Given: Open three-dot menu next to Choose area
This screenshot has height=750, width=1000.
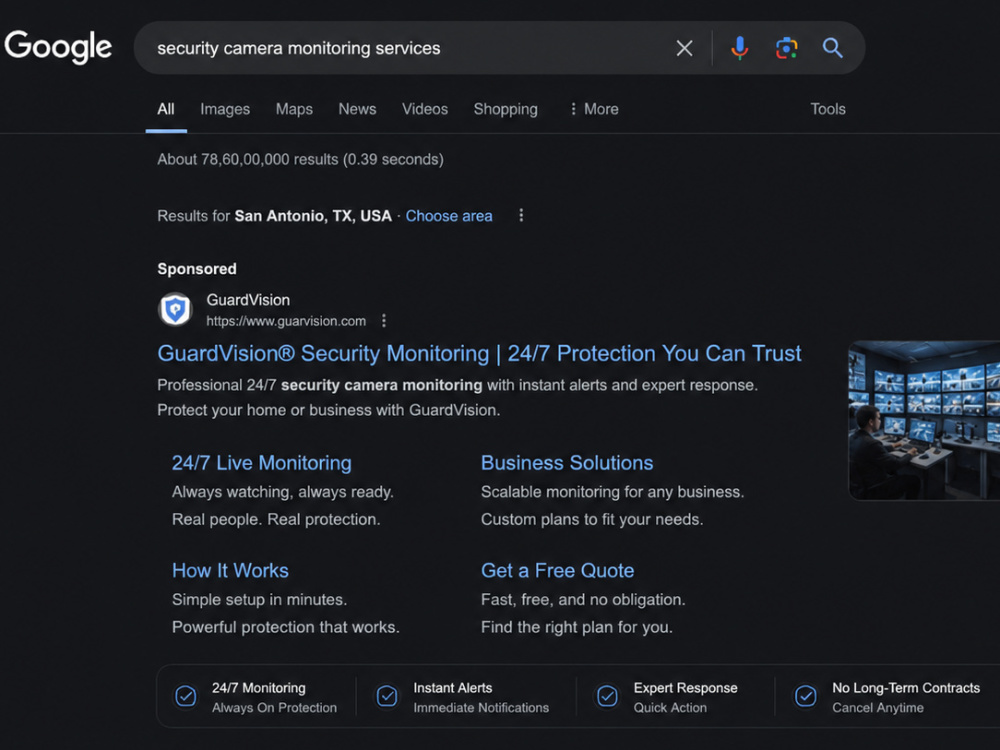Looking at the screenshot, I should pyautogui.click(x=521, y=216).
